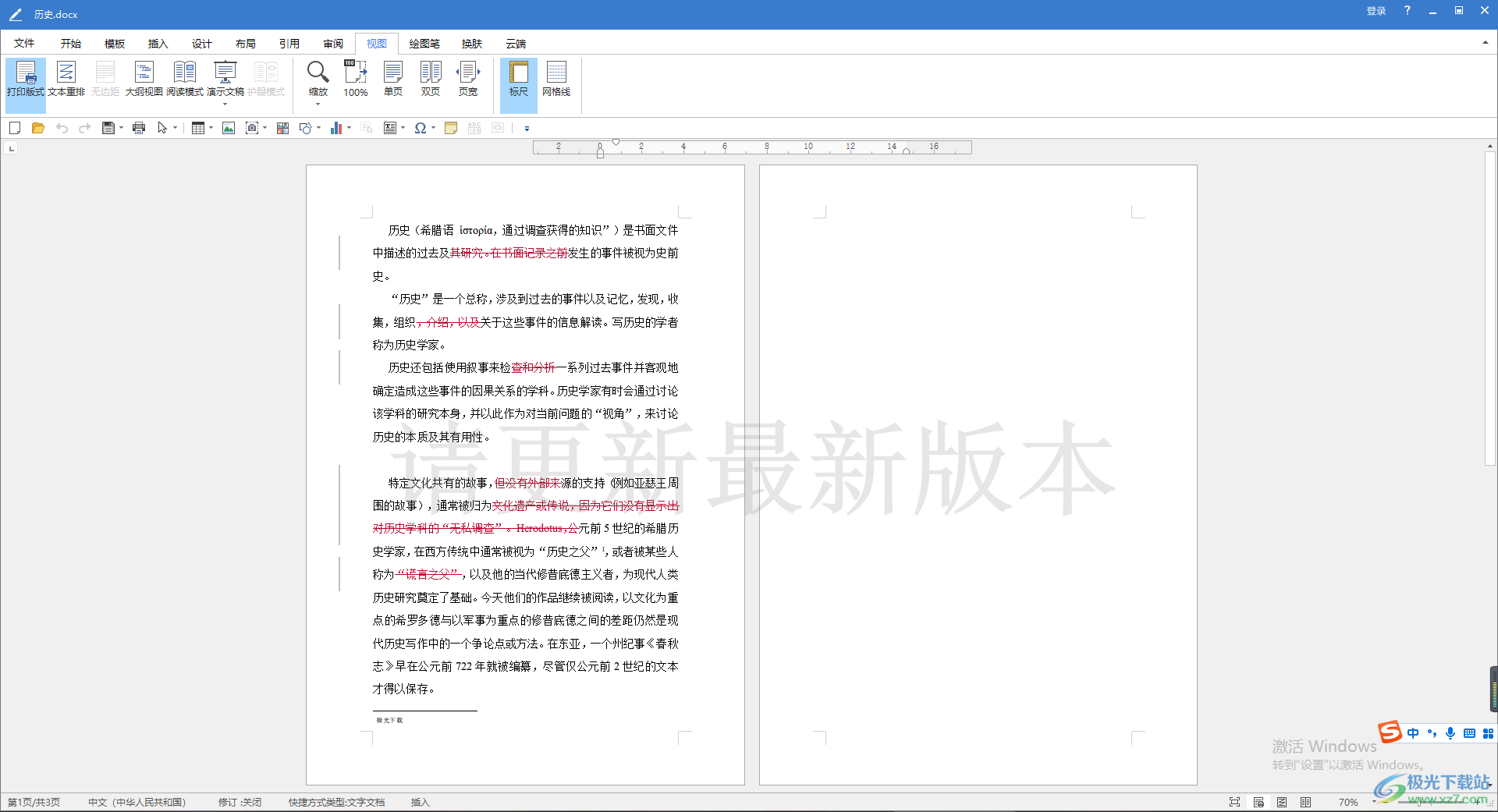Select text reflow icon in status bar
Screen dimensions: 1498x812
[x=1282, y=802]
